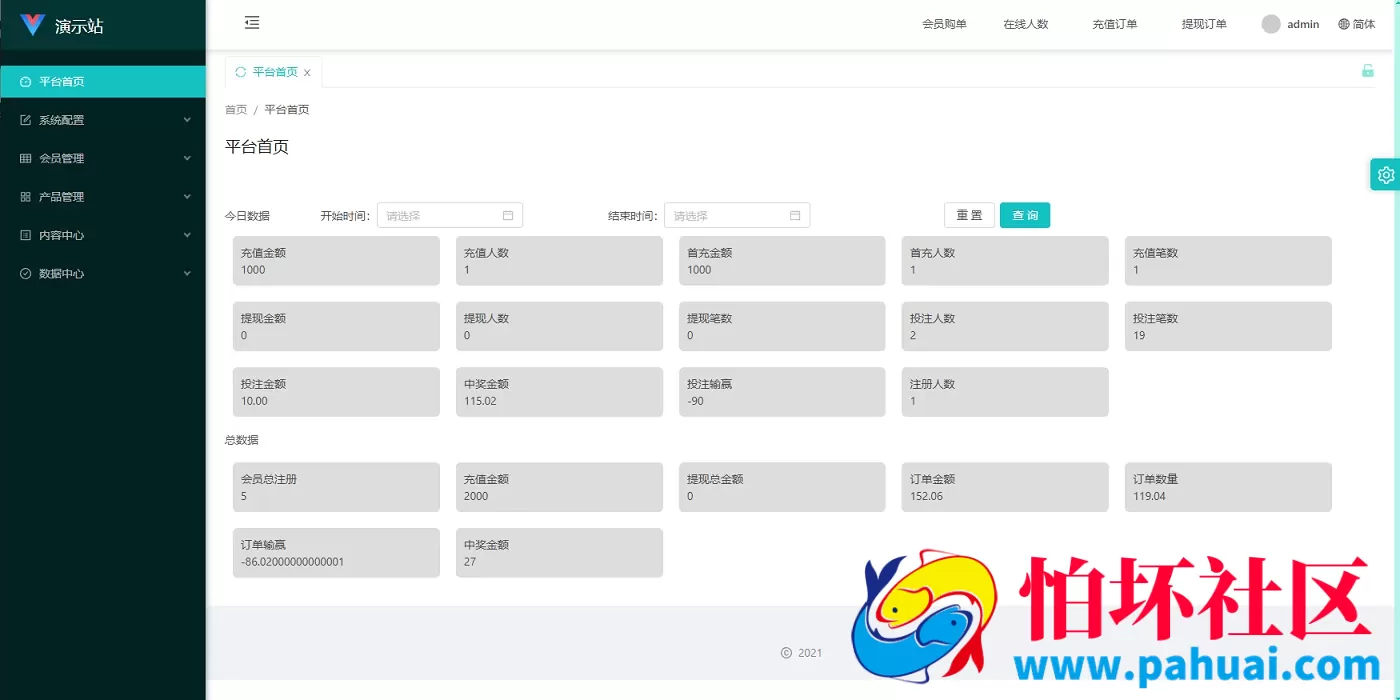1400x700 pixels.
Task: Click the 系统配置 edit icon
Action: [x=26, y=120]
